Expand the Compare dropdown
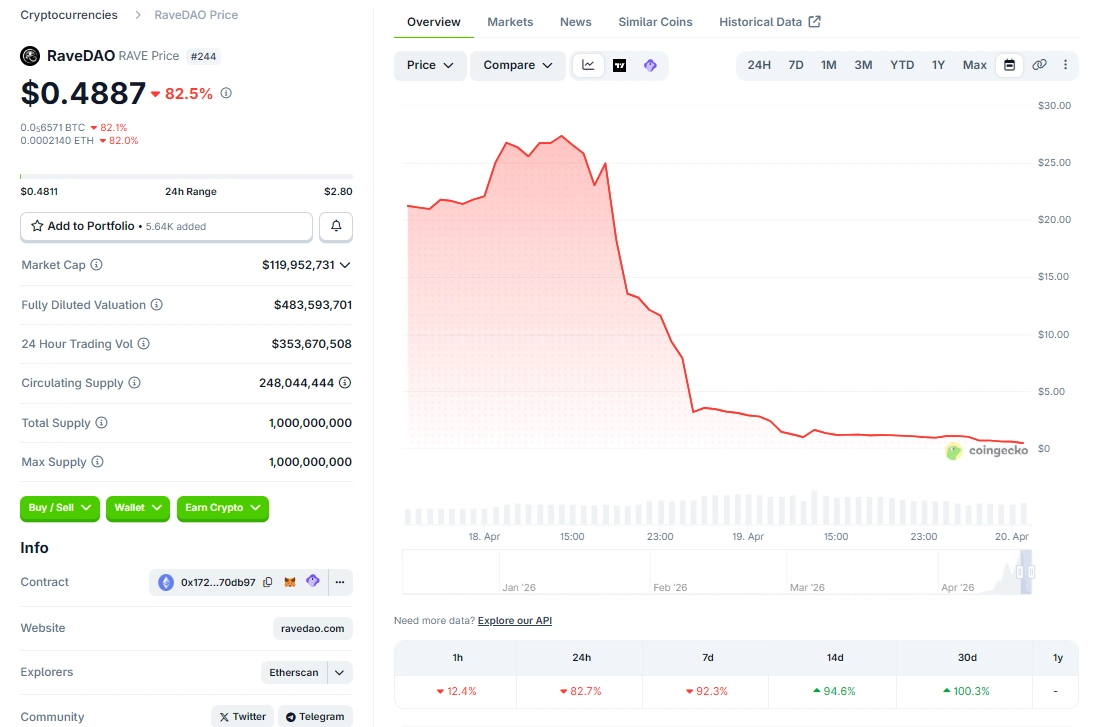This screenshot has width=1101, height=727. point(517,66)
